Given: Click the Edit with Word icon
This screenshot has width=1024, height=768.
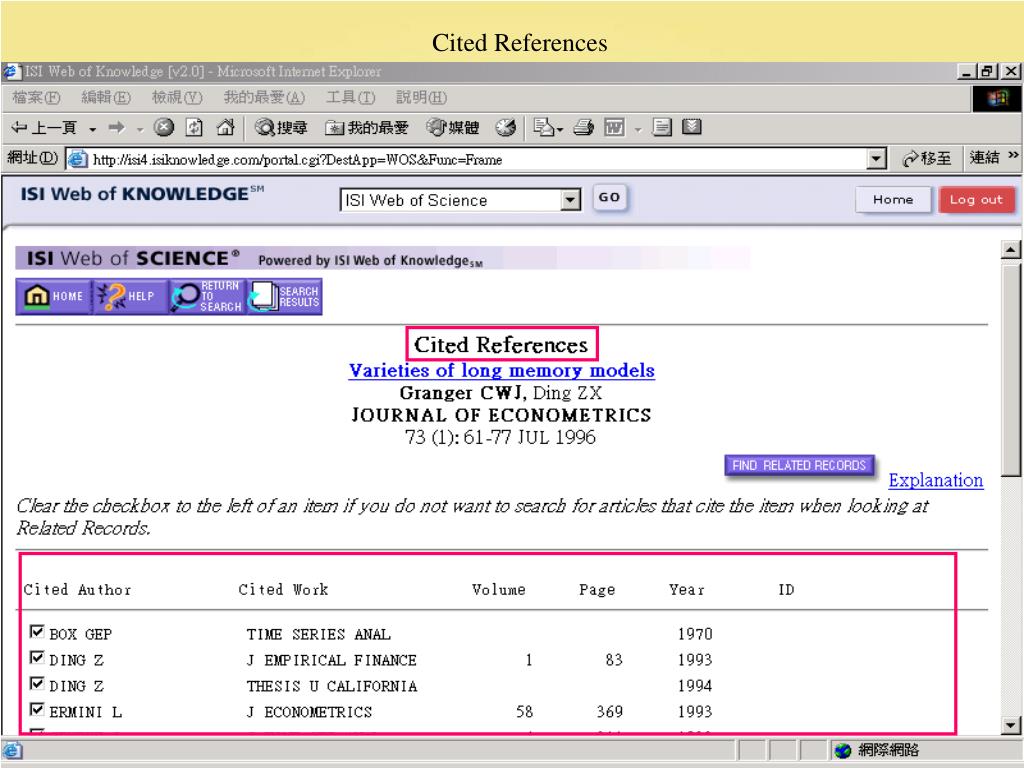Looking at the screenshot, I should point(614,127).
